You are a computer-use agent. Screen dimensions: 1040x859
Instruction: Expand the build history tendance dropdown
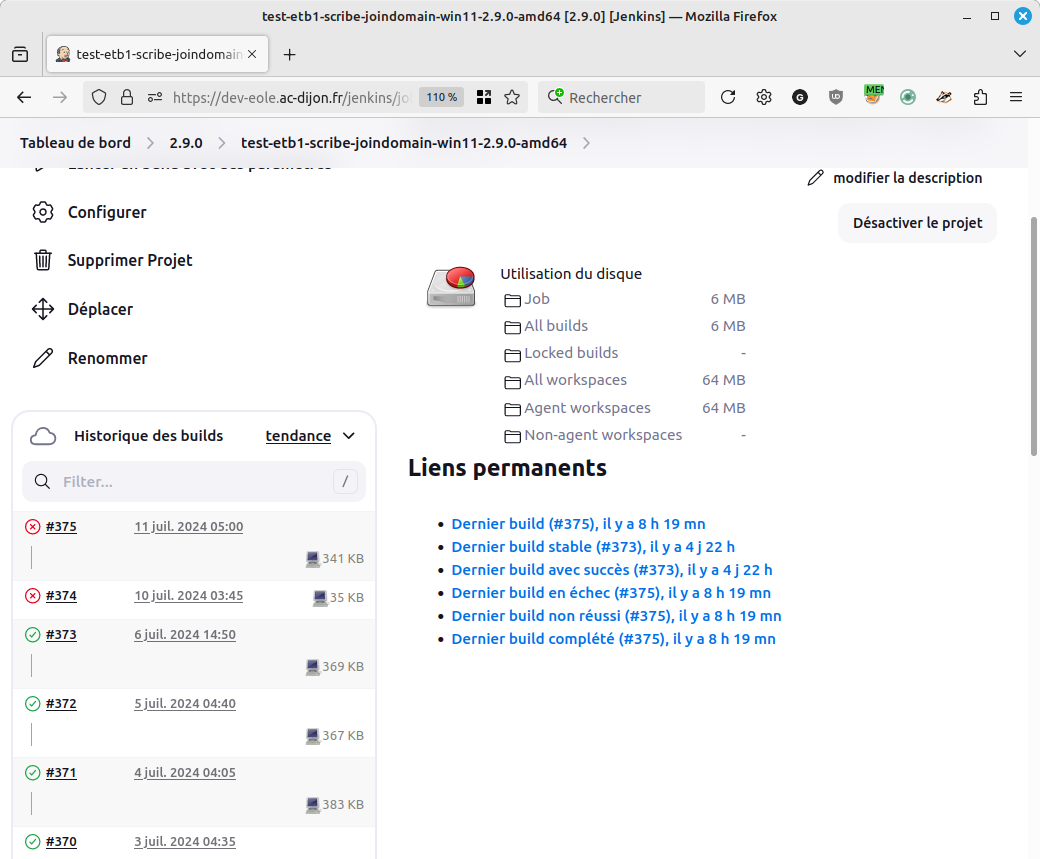pos(348,436)
